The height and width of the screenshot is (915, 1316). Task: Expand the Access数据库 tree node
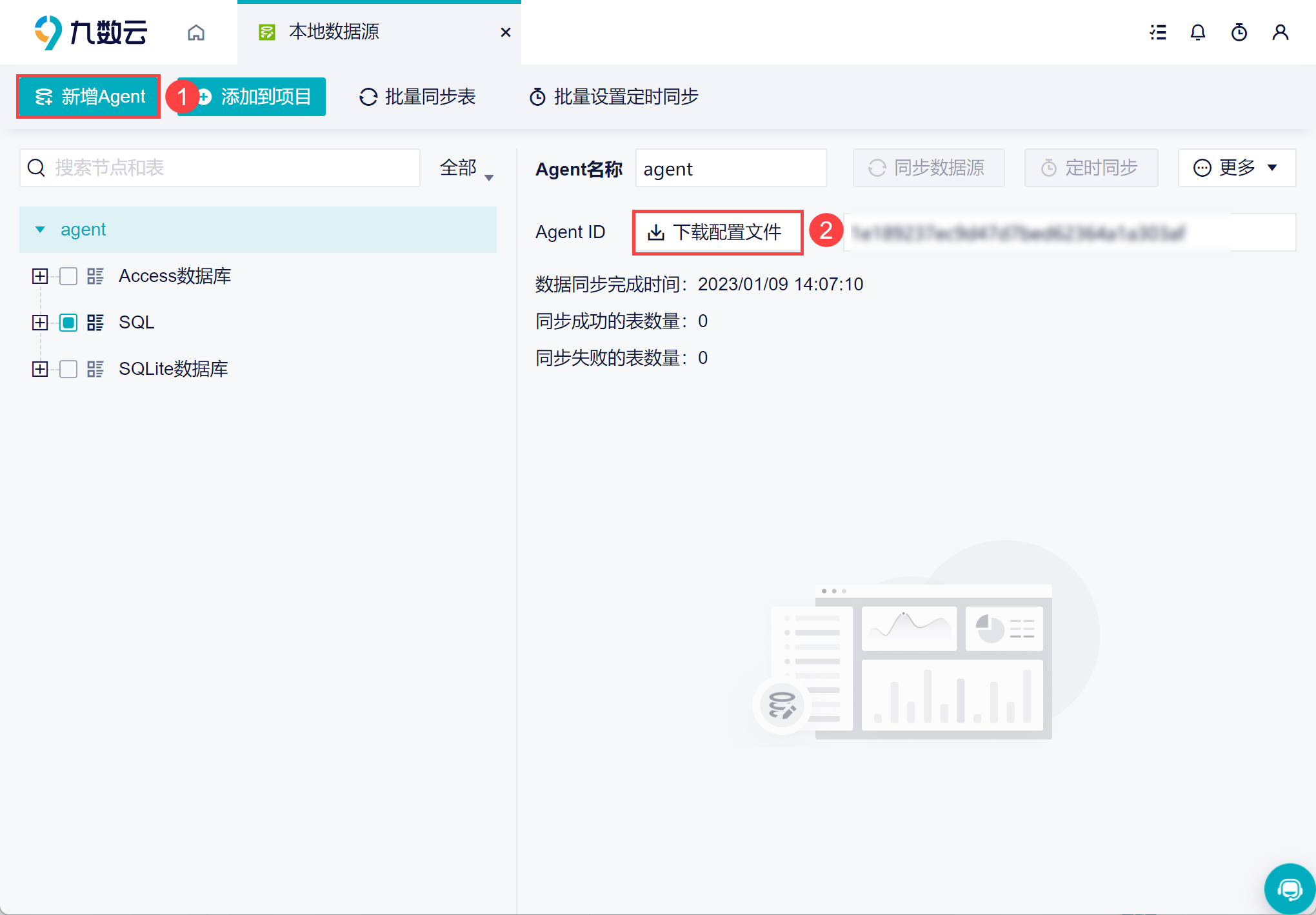tap(40, 276)
